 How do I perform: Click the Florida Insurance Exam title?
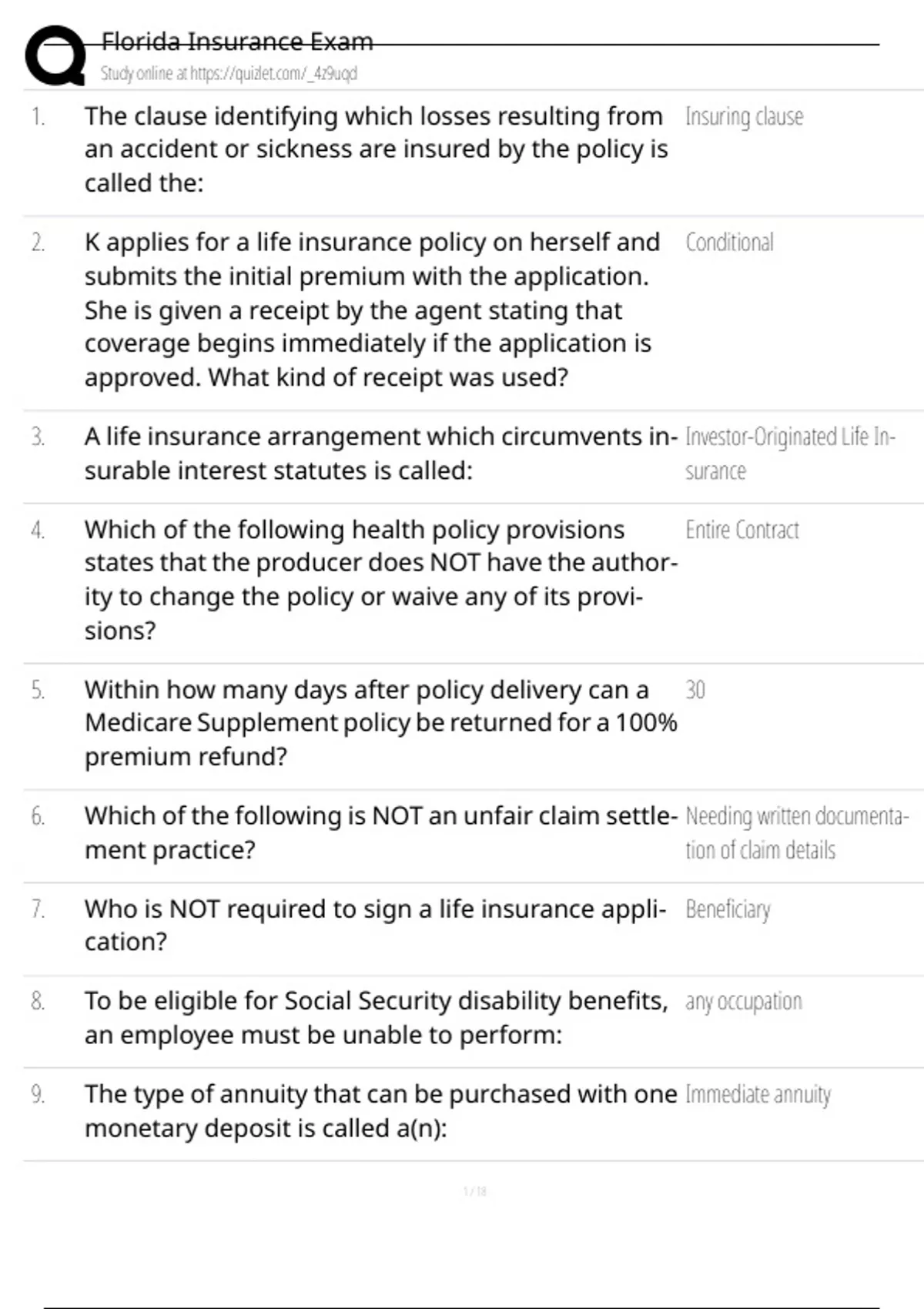237,41
